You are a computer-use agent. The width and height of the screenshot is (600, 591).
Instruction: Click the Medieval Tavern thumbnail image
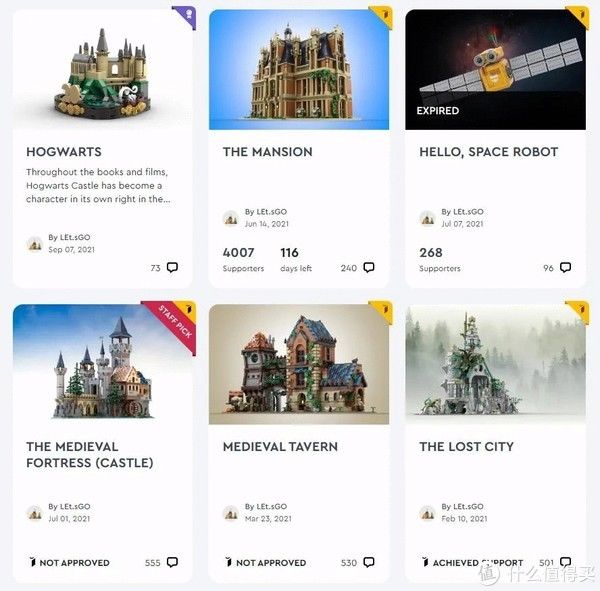pyautogui.click(x=299, y=364)
